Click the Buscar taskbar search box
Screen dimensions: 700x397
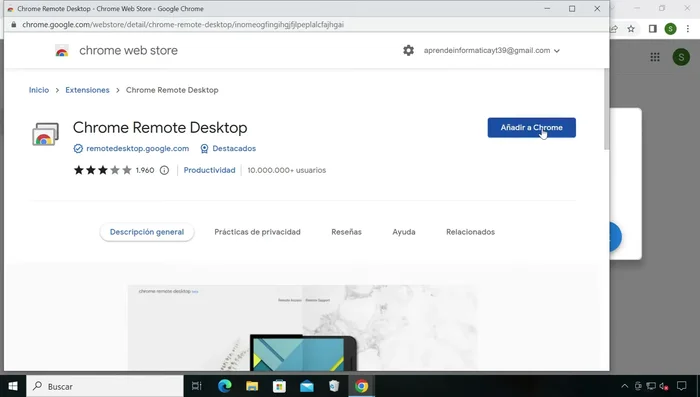coord(105,386)
